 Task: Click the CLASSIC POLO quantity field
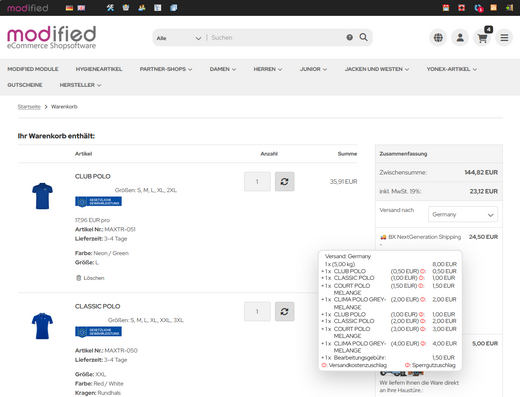pos(257,311)
